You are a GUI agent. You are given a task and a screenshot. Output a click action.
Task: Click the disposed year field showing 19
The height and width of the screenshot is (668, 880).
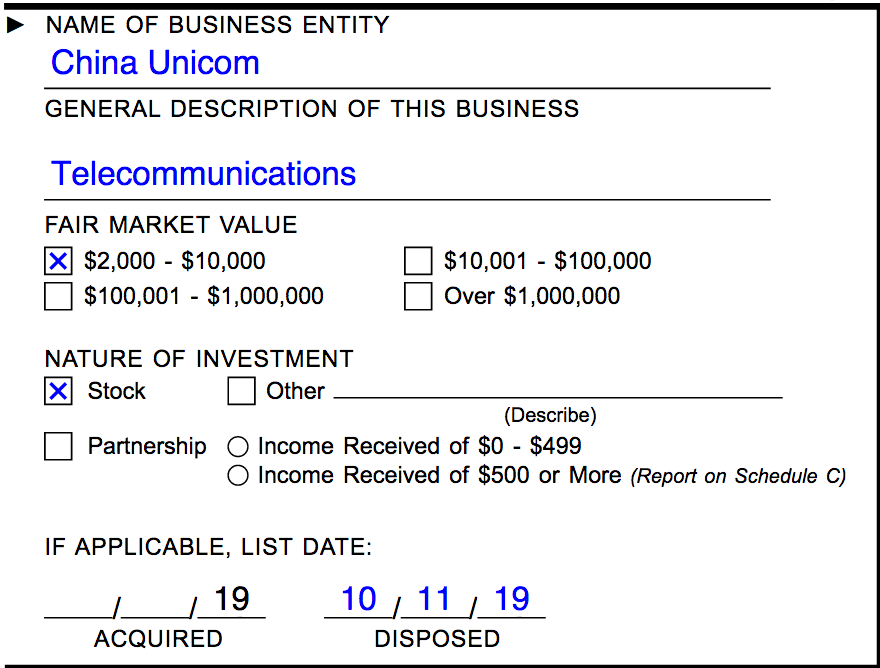[x=511, y=600]
